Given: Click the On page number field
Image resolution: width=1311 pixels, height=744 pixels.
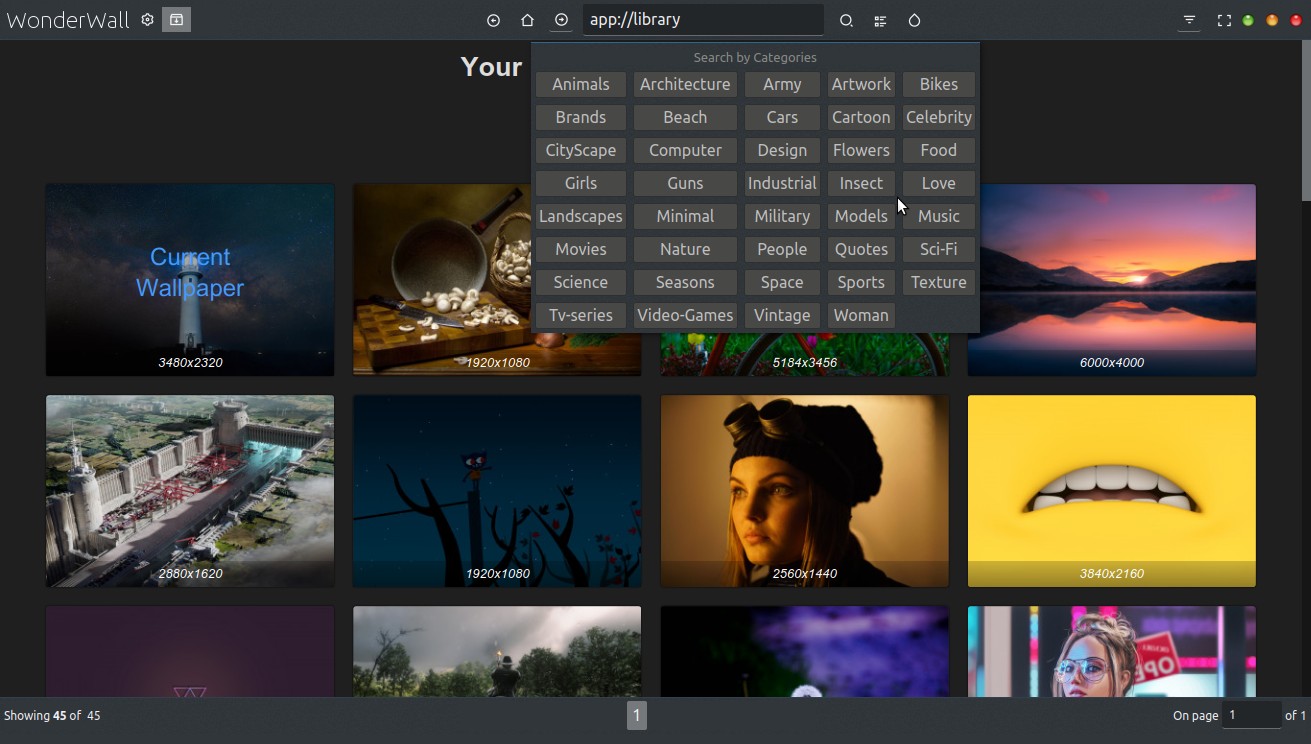Looking at the screenshot, I should pyautogui.click(x=1251, y=715).
